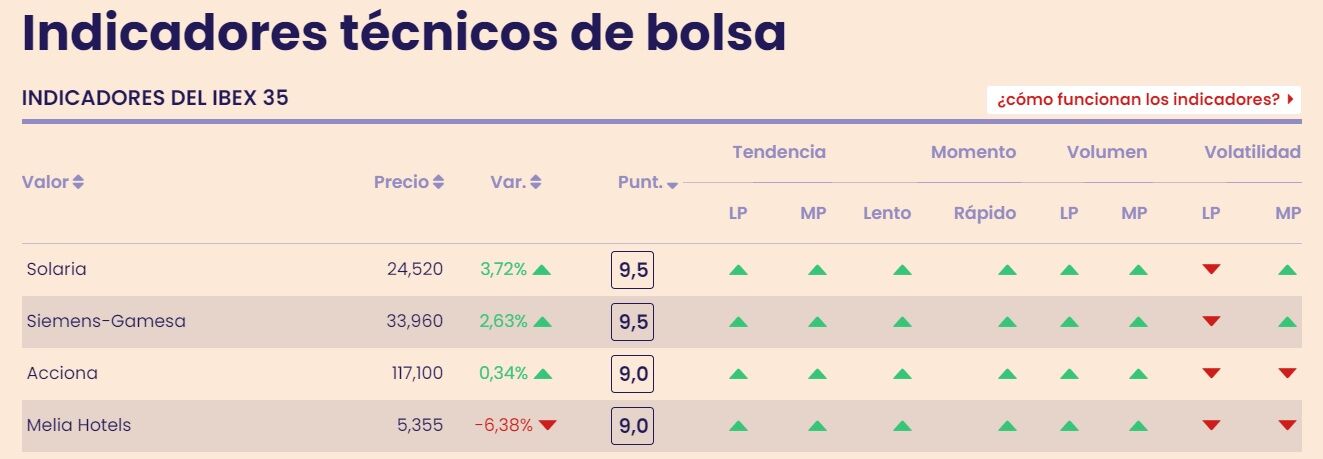Viewport: 1323px width, 459px height.
Task: Click the Volatilidad column group header
Action: point(1252,152)
